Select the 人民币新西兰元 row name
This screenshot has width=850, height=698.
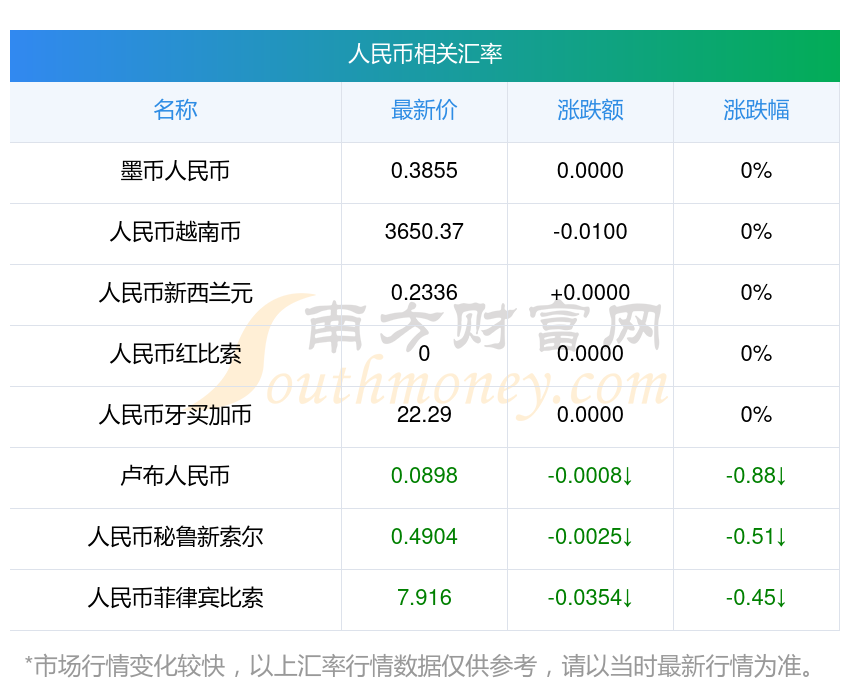tap(175, 293)
